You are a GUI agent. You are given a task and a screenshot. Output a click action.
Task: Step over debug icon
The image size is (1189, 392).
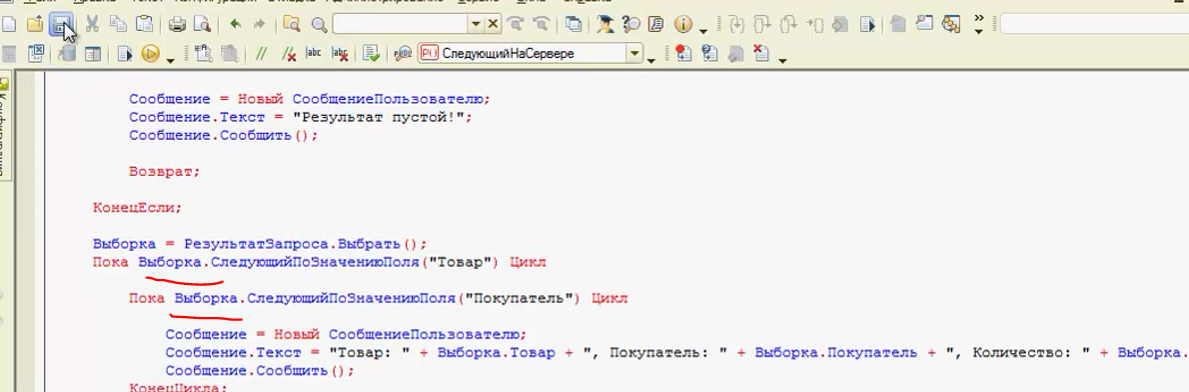763,24
